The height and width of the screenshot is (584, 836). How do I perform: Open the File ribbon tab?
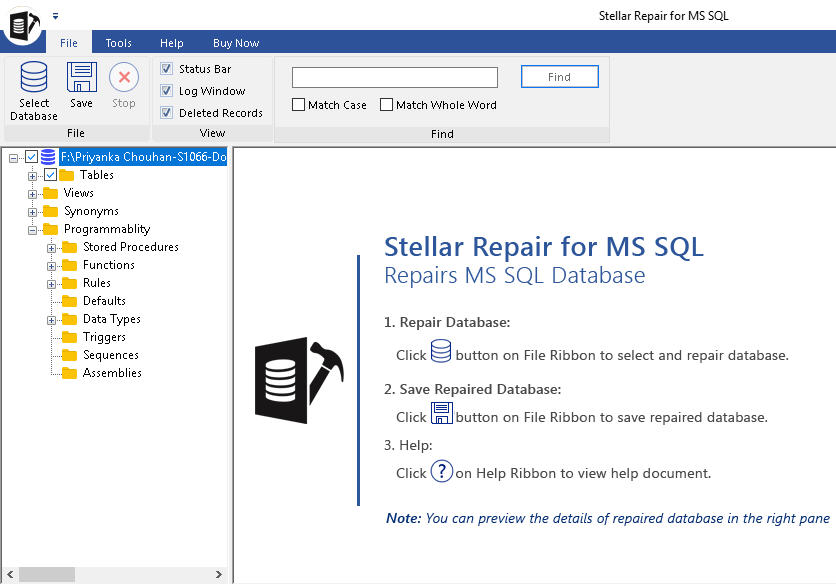[x=69, y=43]
